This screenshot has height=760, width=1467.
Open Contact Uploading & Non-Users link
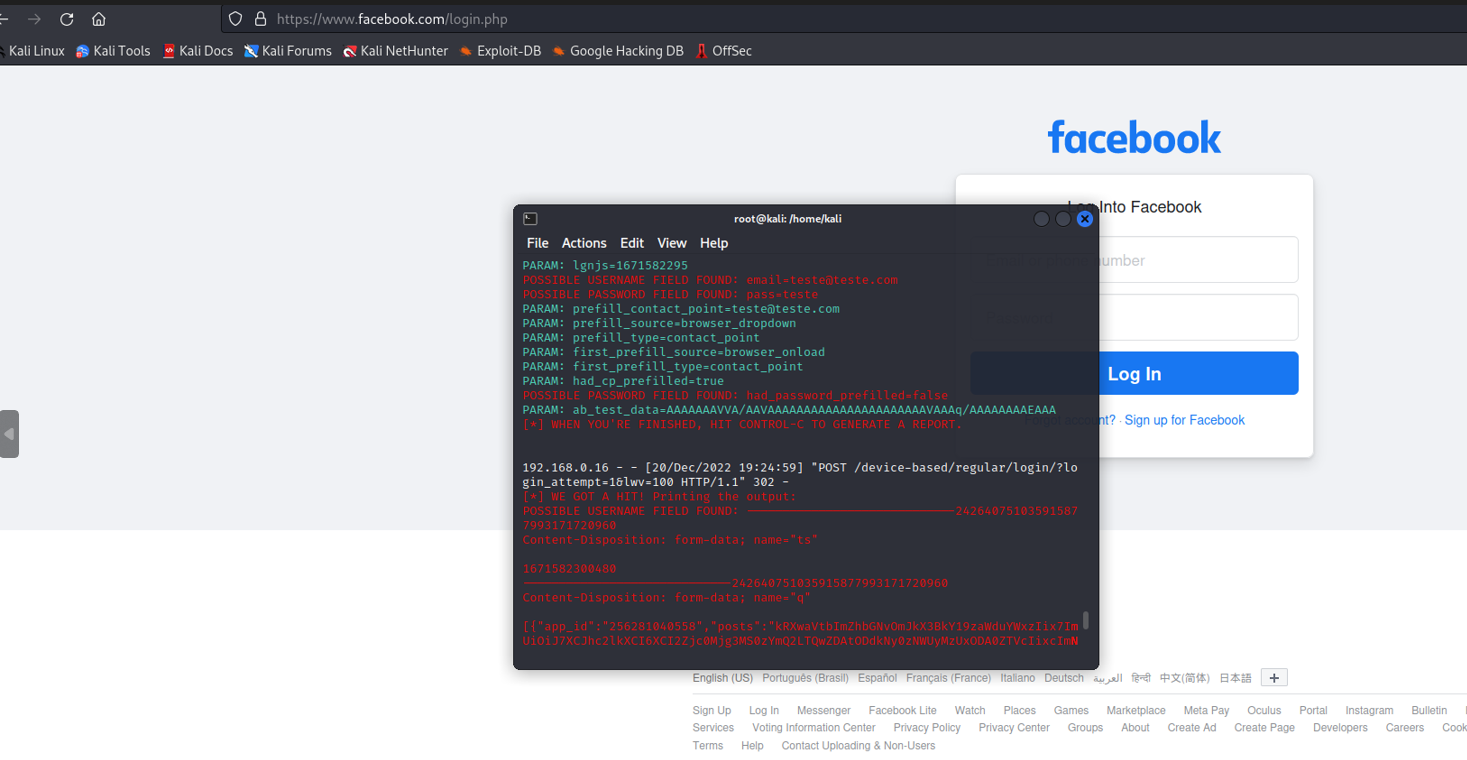click(x=858, y=746)
